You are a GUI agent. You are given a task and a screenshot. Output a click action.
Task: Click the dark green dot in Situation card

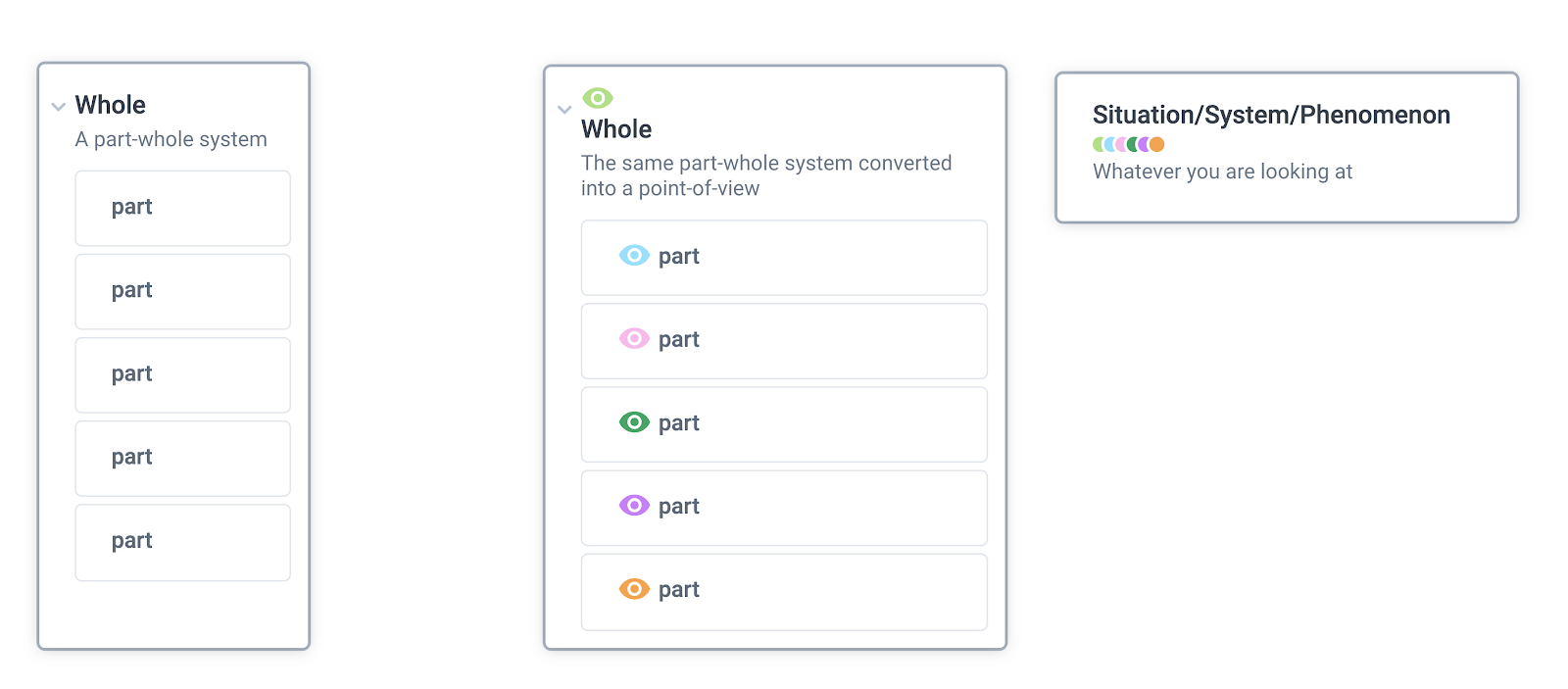coord(1132,145)
